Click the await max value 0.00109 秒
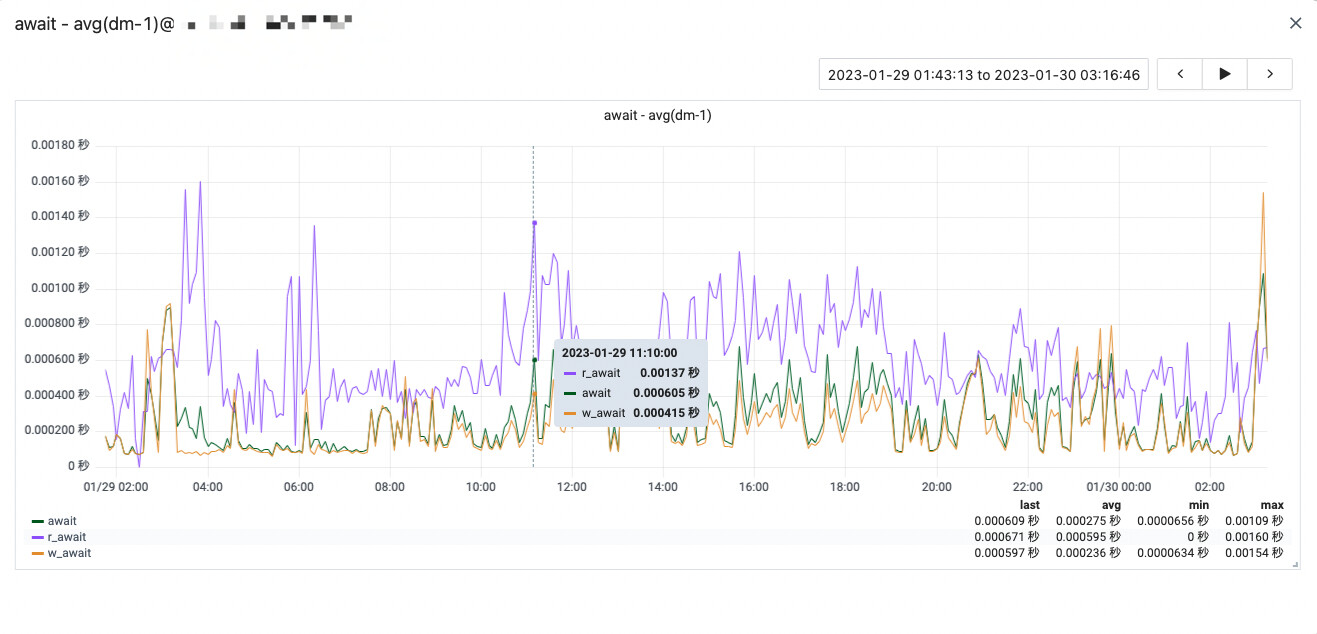 (1254, 521)
